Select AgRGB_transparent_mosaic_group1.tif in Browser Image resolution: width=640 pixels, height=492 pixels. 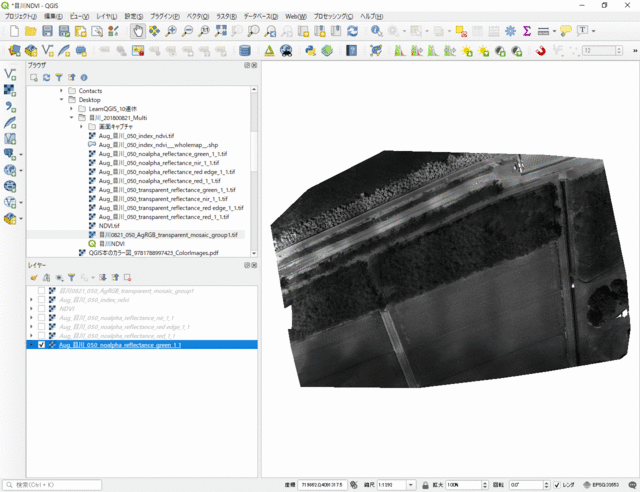(x=168, y=235)
